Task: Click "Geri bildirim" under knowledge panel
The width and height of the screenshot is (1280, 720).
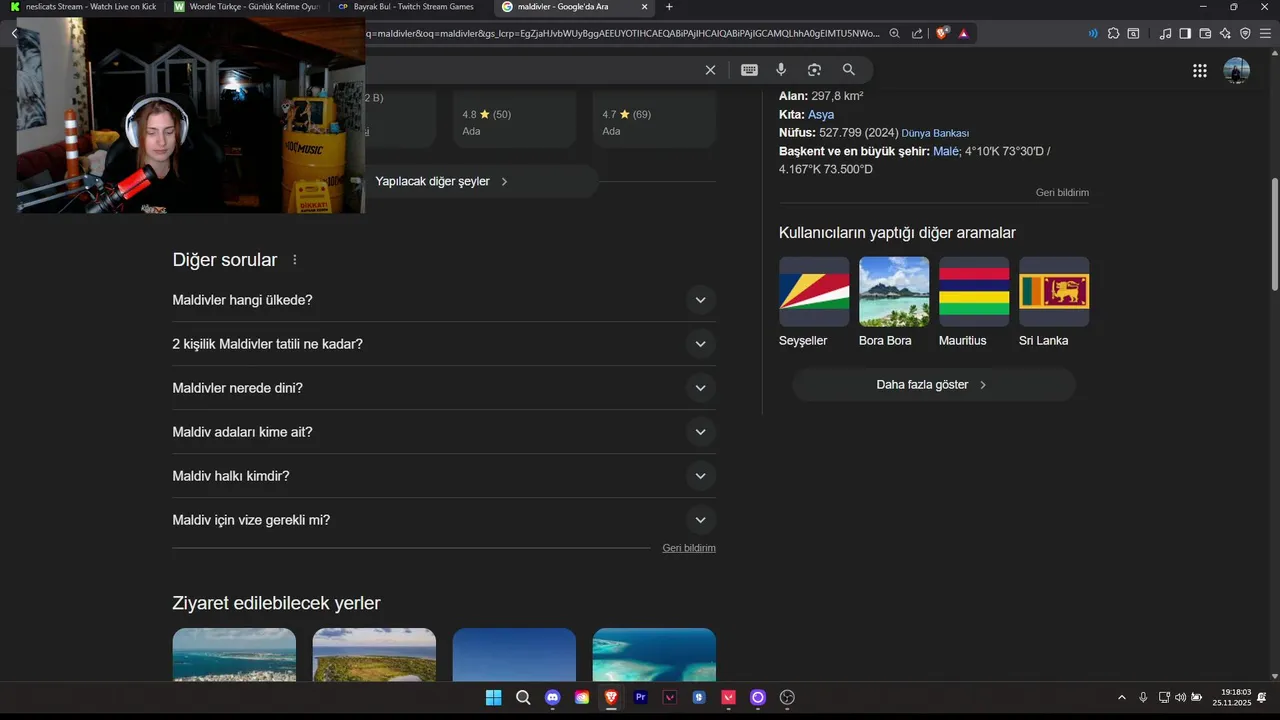Action: tap(1062, 192)
